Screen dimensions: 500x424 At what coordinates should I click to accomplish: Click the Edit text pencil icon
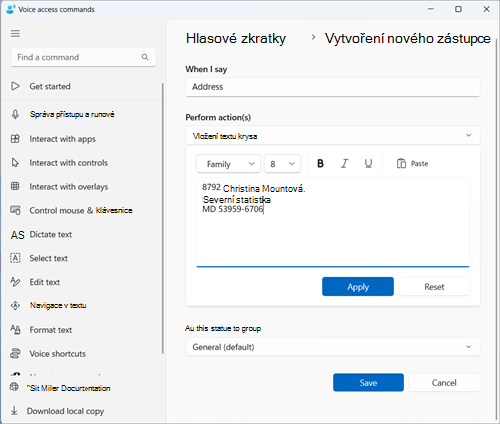15,282
